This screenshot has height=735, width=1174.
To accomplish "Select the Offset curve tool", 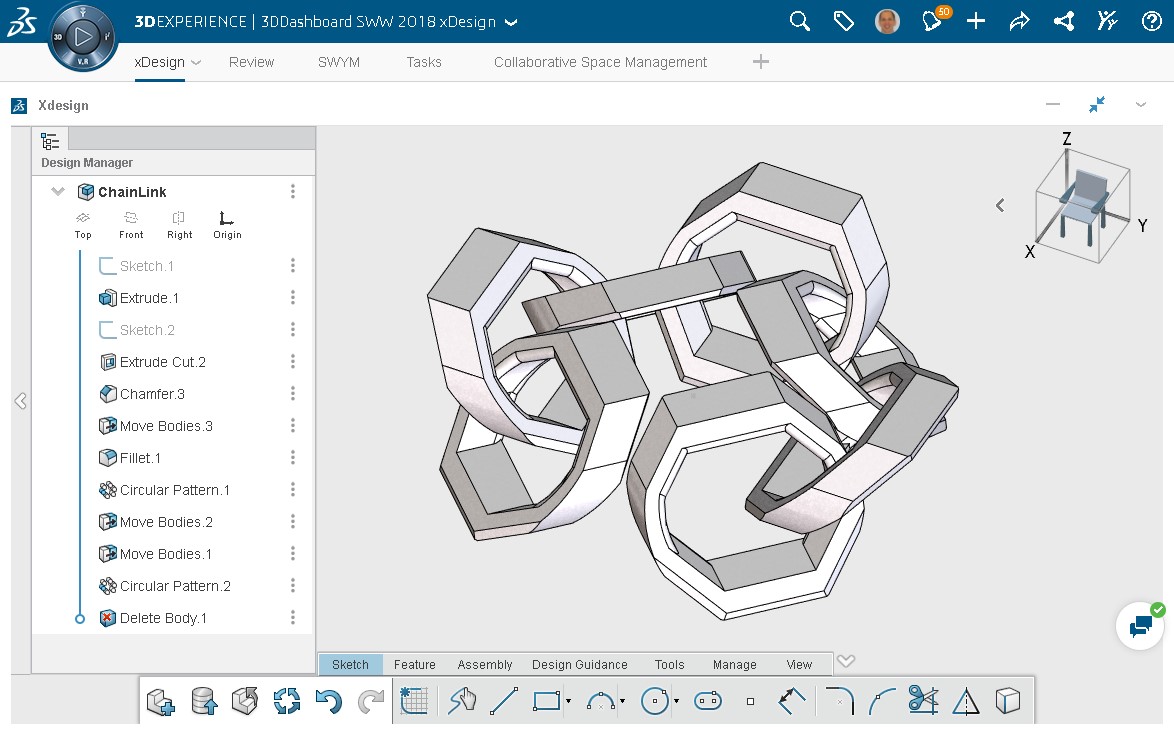I will (x=882, y=701).
